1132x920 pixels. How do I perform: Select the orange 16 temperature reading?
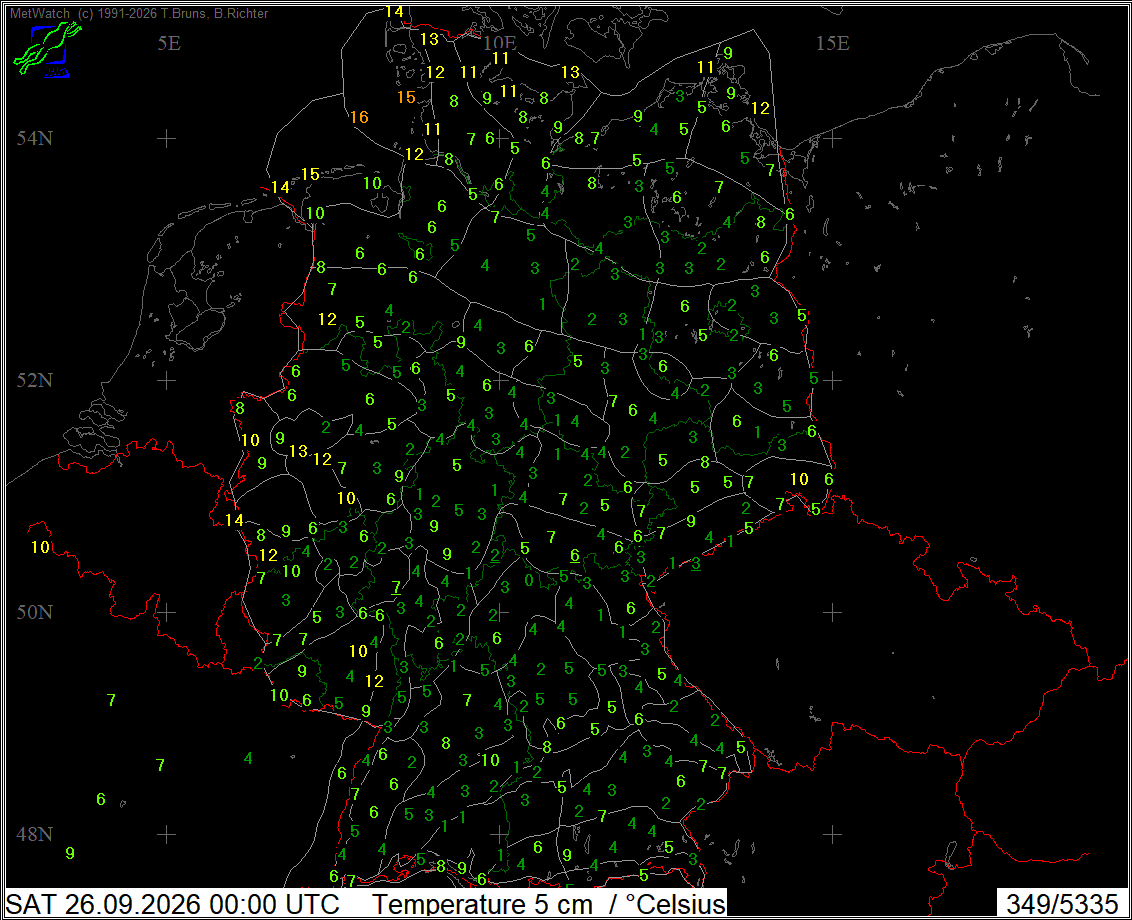(x=359, y=117)
